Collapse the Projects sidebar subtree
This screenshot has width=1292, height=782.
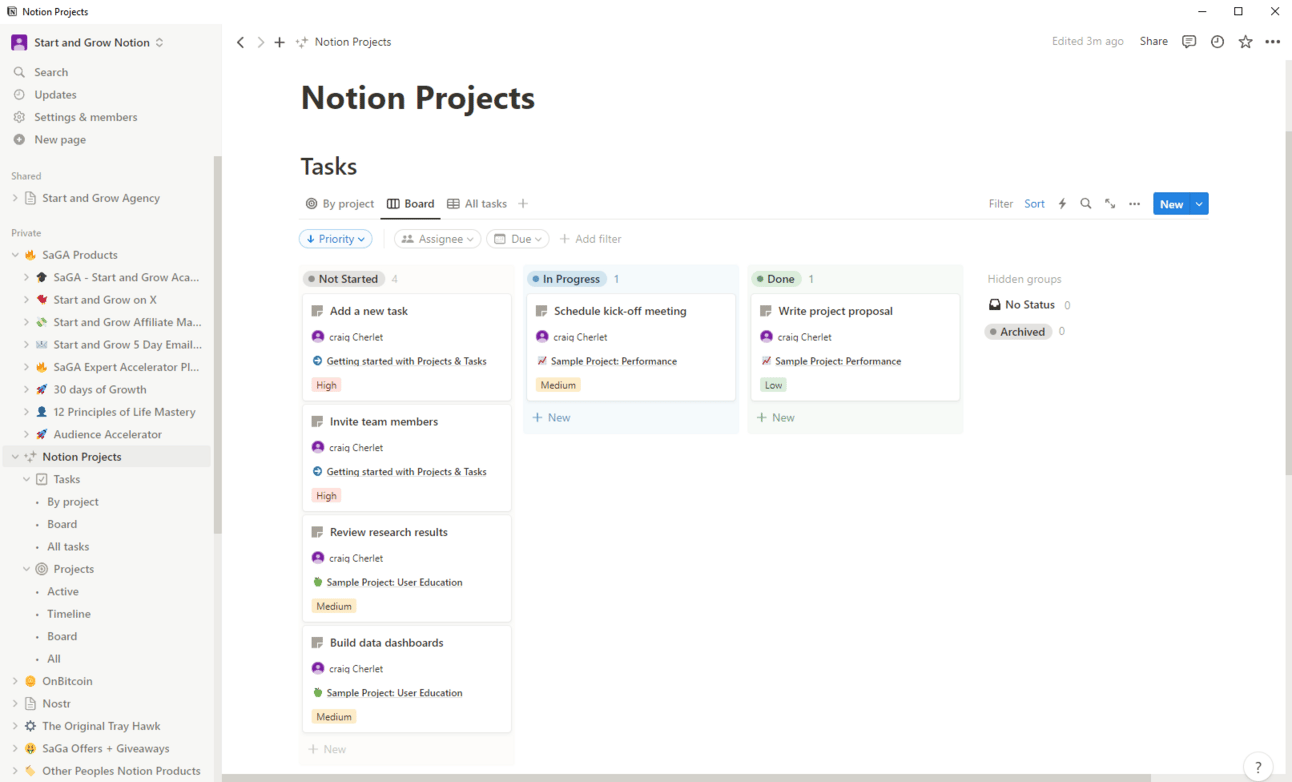click(27, 569)
